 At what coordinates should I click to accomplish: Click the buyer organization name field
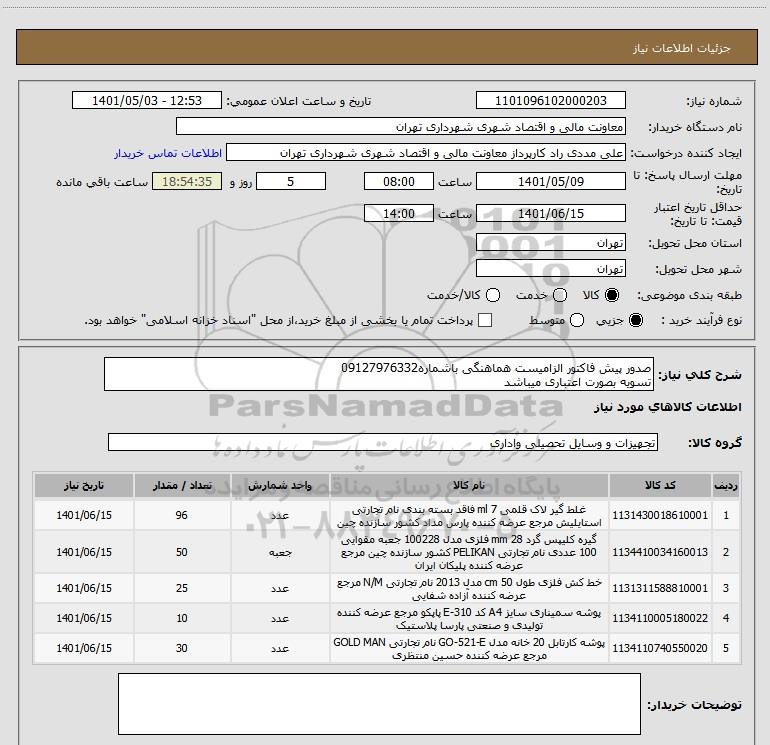(x=401, y=126)
